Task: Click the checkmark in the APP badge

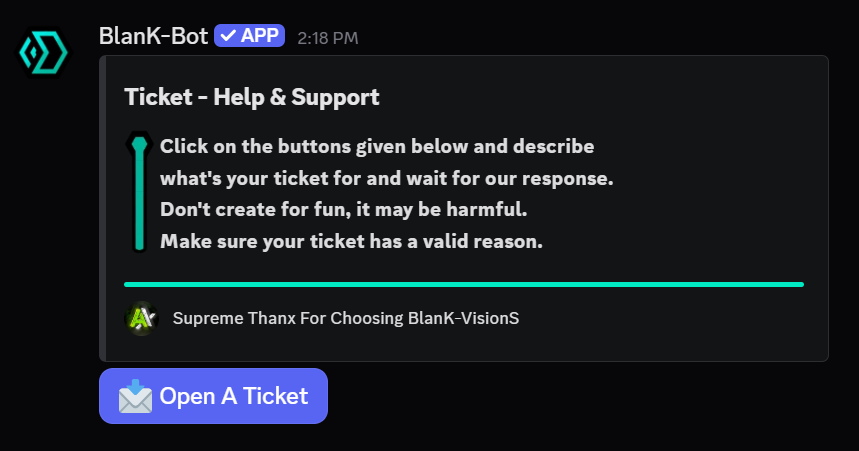Action: [x=228, y=36]
